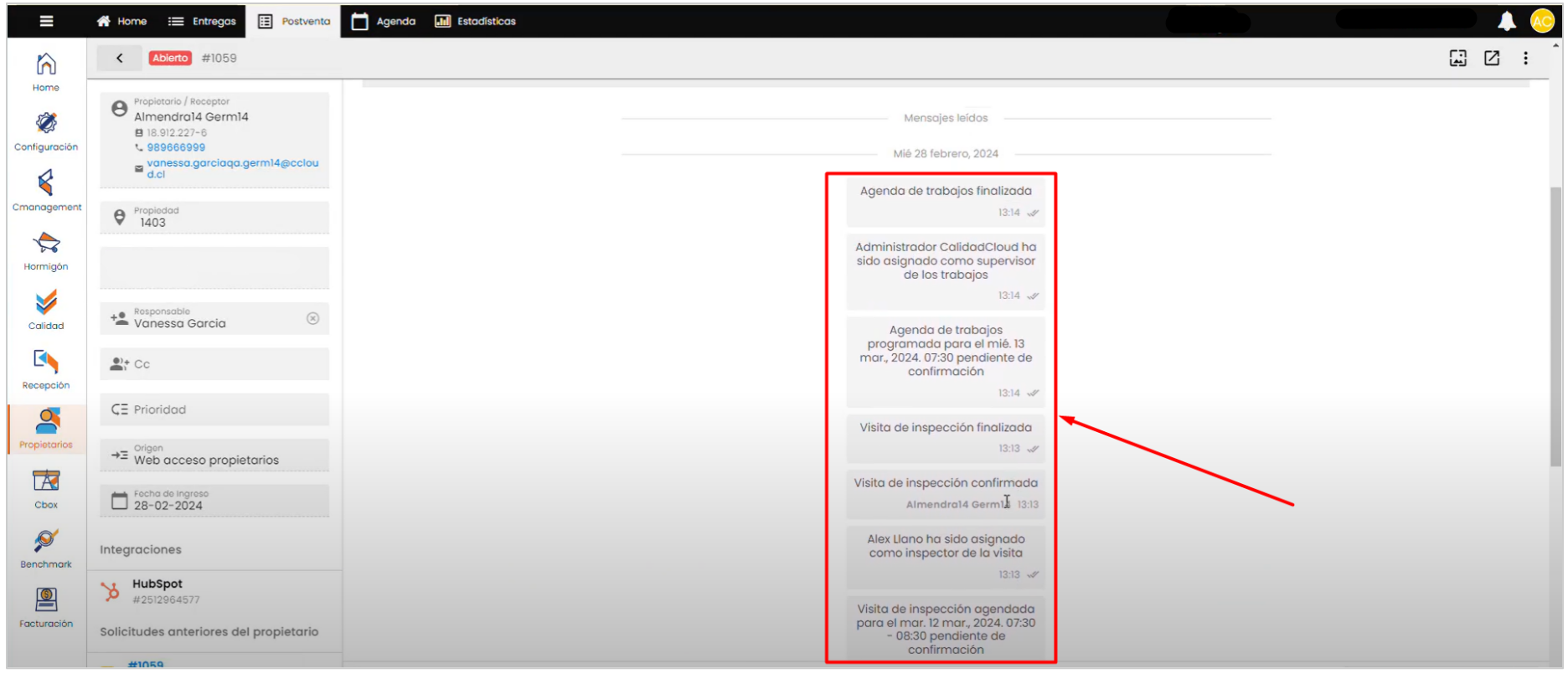The height and width of the screenshot is (674, 1568).
Task: Go back using the arrow button
Action: [120, 58]
